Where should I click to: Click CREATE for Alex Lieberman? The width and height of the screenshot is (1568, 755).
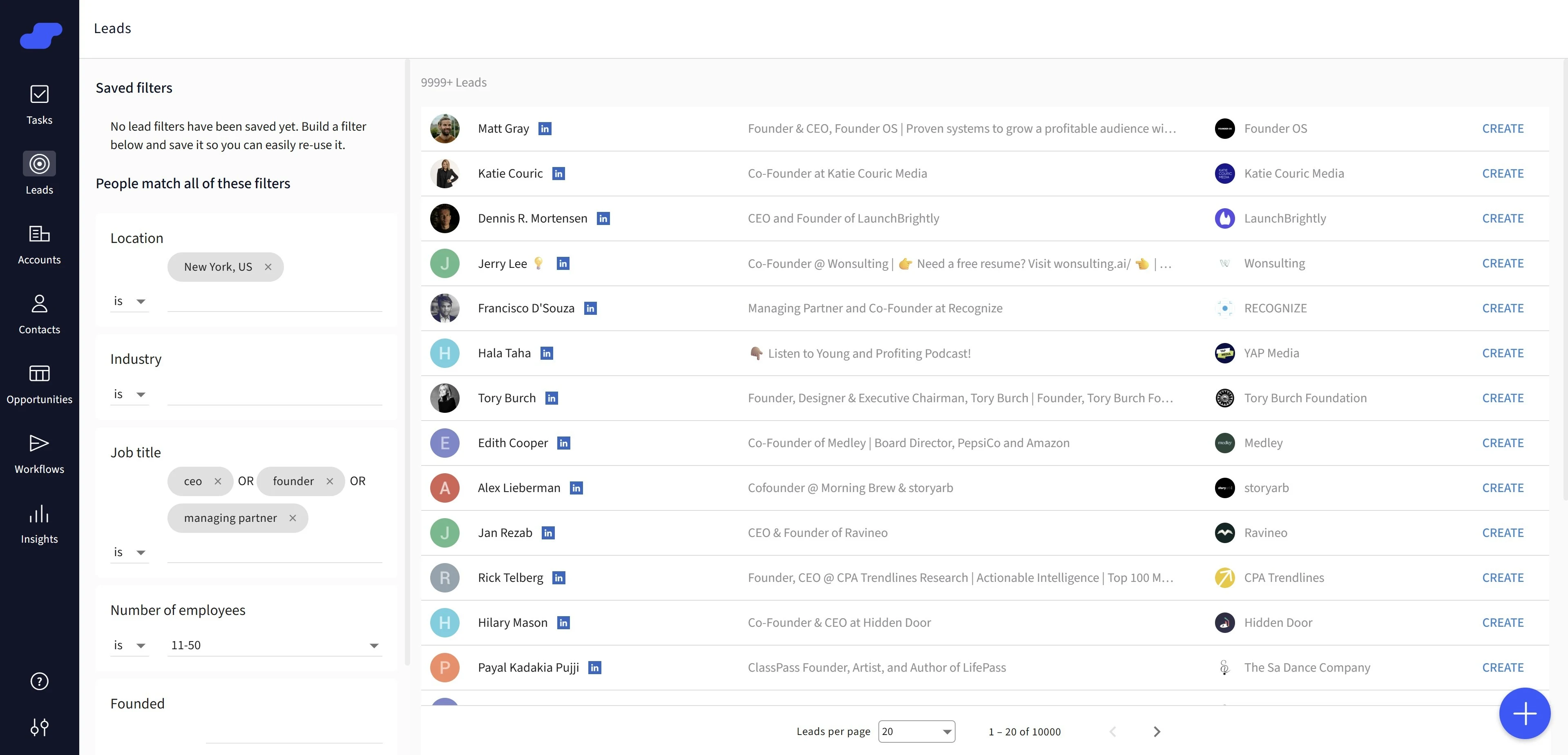coord(1503,488)
